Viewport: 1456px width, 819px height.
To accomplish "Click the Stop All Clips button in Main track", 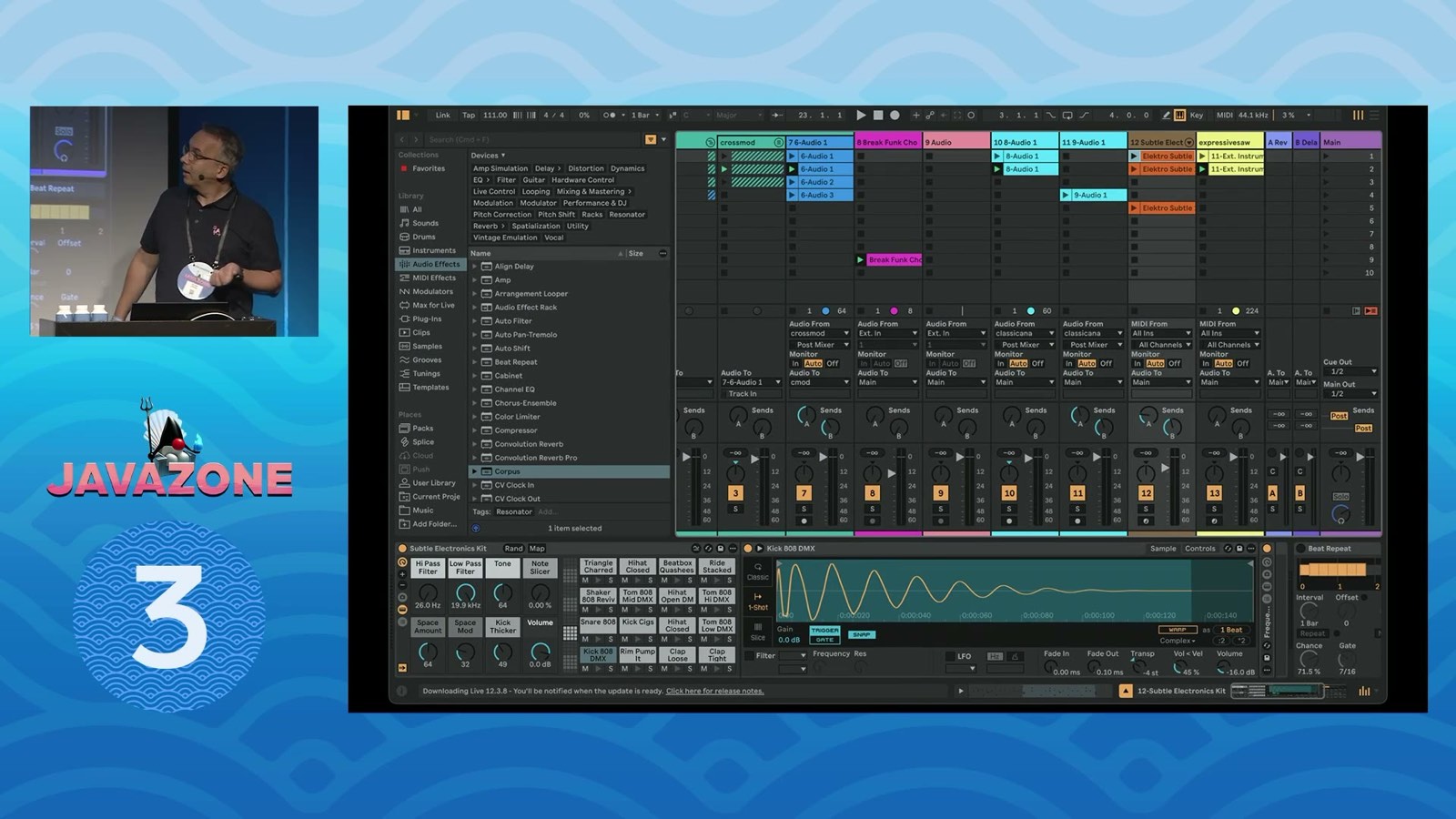I will 1325,311.
